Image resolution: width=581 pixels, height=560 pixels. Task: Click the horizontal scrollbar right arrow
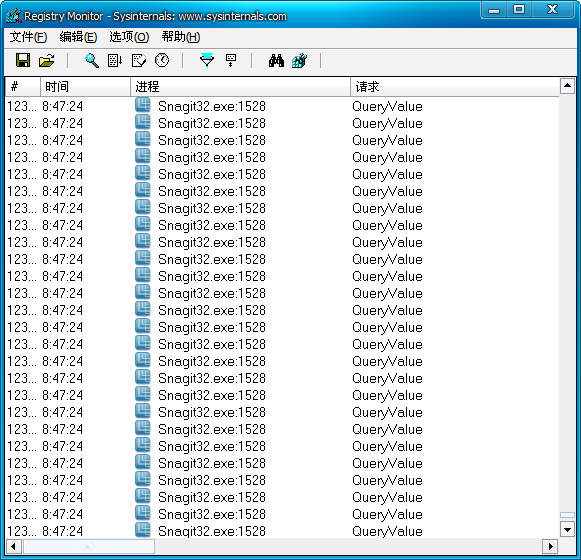(550, 546)
